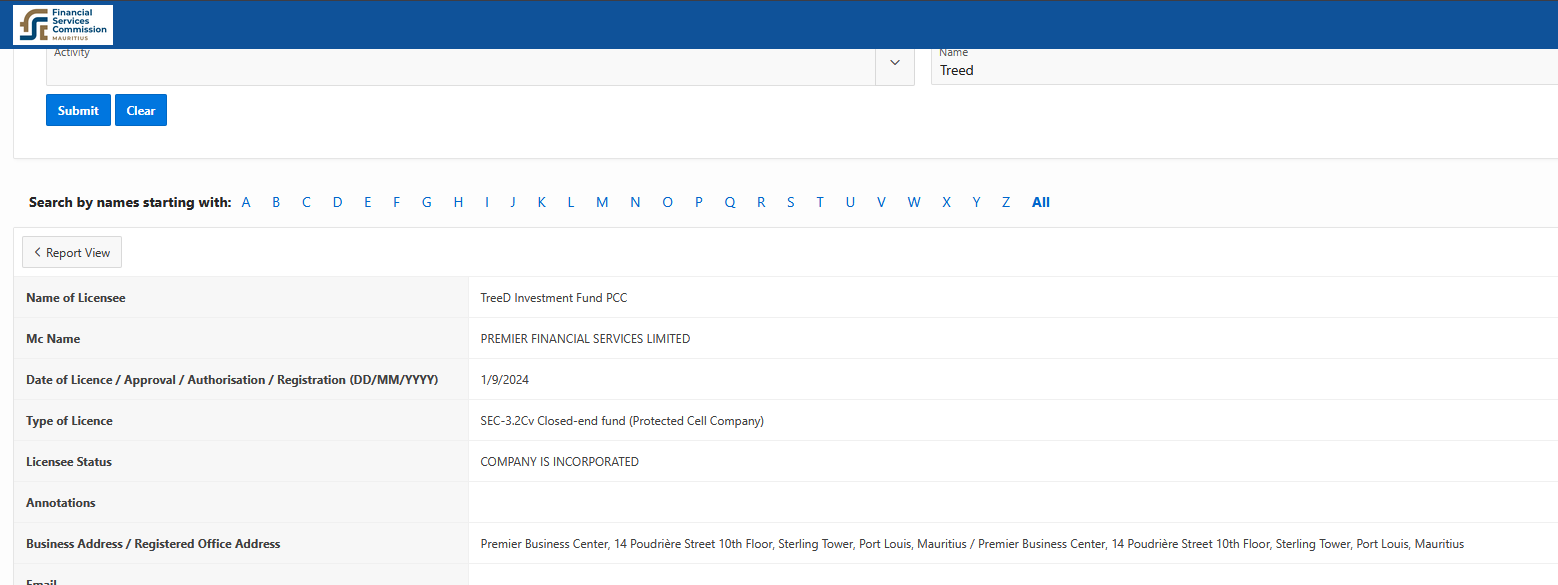Return to Report View

coord(71,252)
